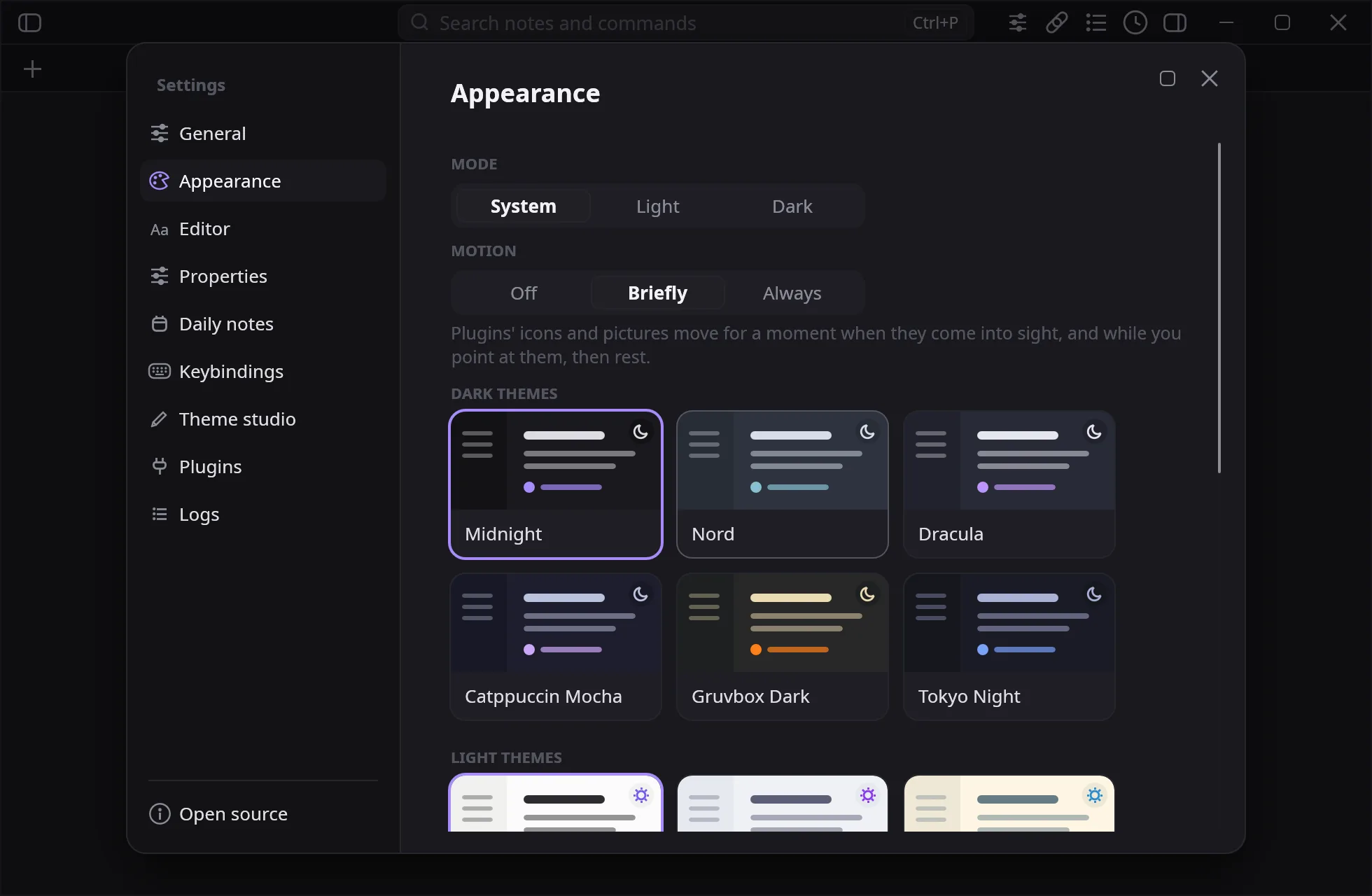The width and height of the screenshot is (1372, 896).
Task: Open the outline list icon in toolbar
Action: 1095,22
